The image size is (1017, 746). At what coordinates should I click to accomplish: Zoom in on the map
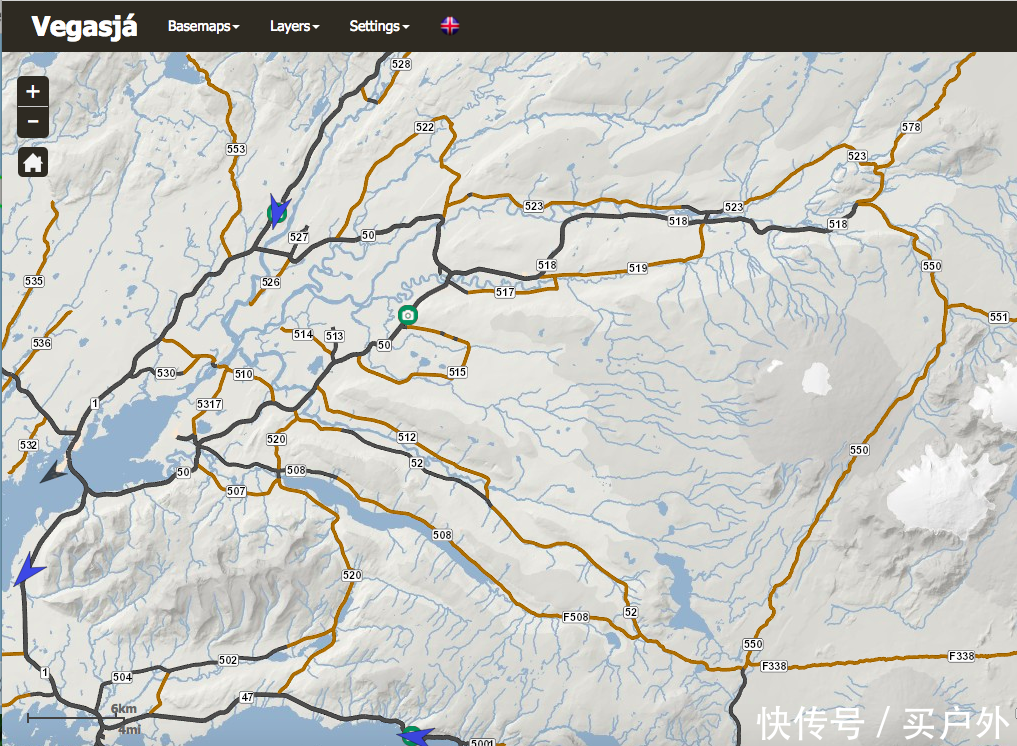coord(33,92)
